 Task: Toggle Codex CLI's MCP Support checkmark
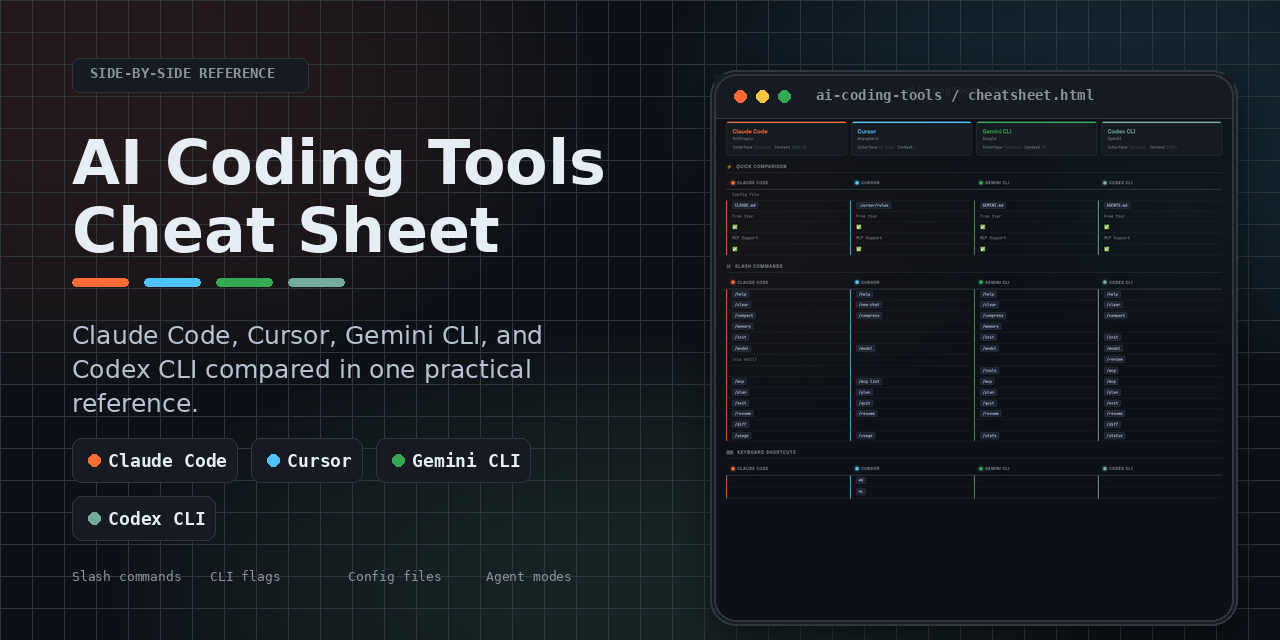tap(1107, 249)
